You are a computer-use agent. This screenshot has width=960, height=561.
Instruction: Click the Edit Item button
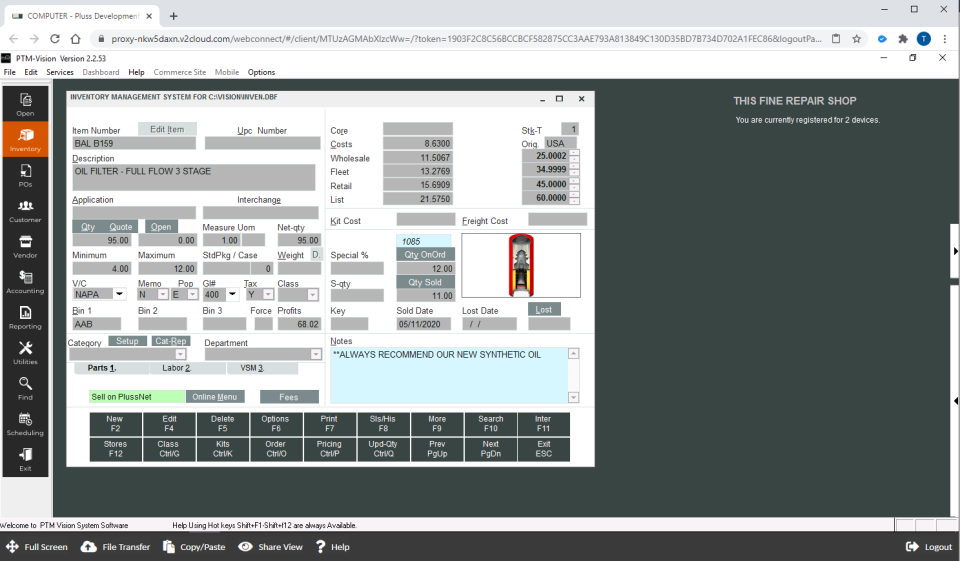(x=167, y=129)
